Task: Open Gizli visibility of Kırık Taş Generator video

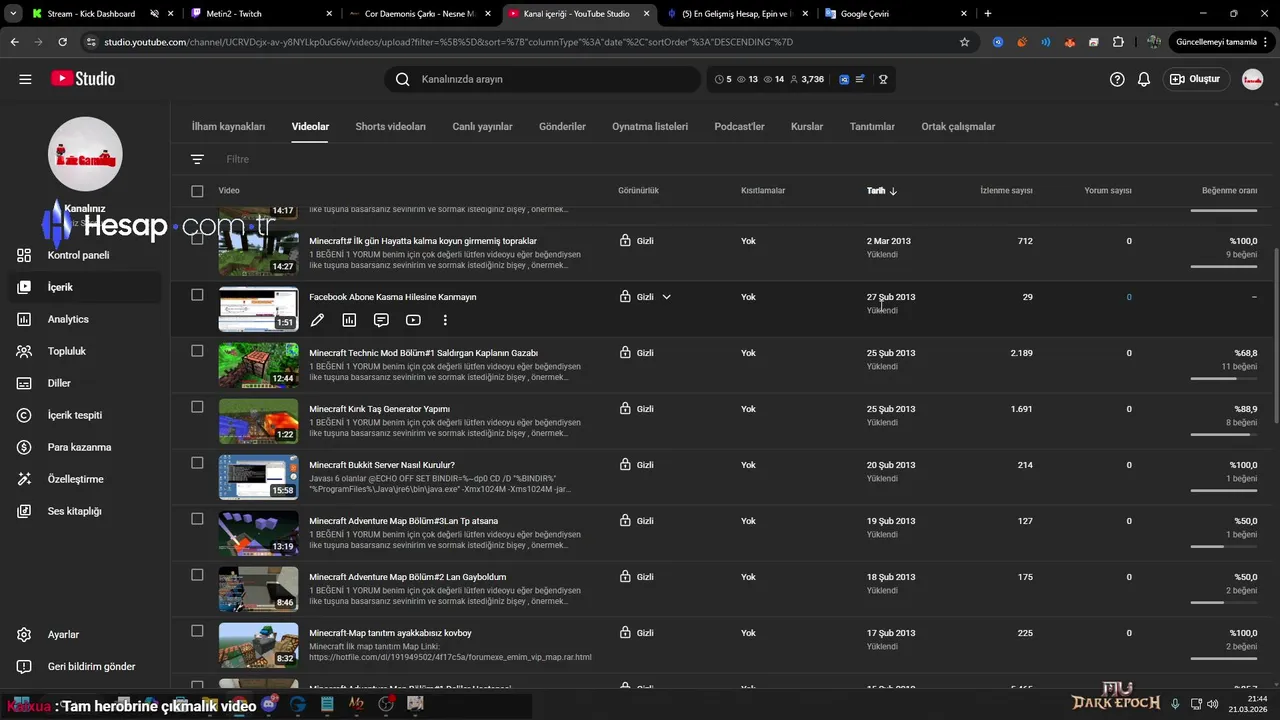Action: [636, 409]
